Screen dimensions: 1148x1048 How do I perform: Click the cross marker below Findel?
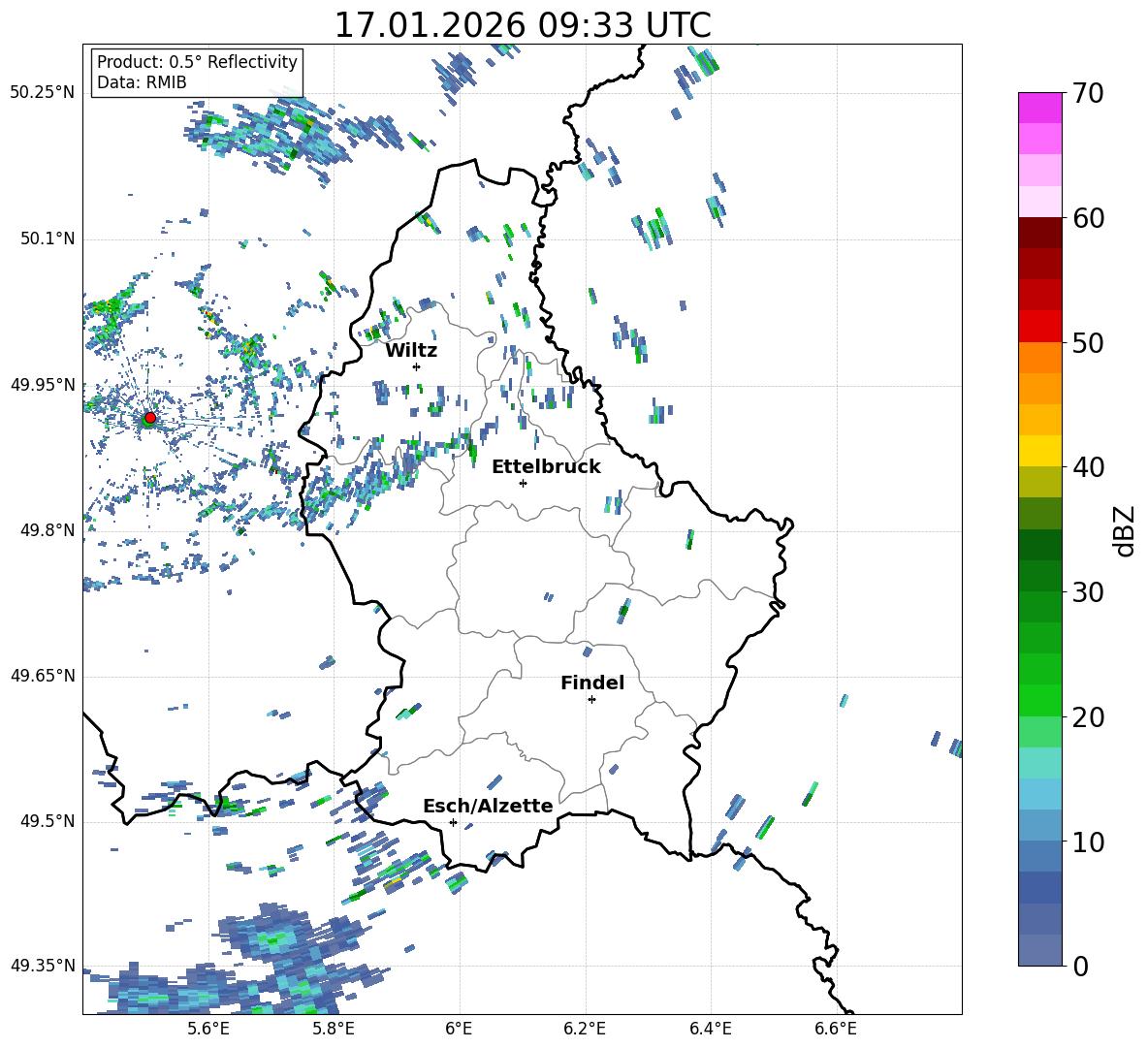[591, 699]
